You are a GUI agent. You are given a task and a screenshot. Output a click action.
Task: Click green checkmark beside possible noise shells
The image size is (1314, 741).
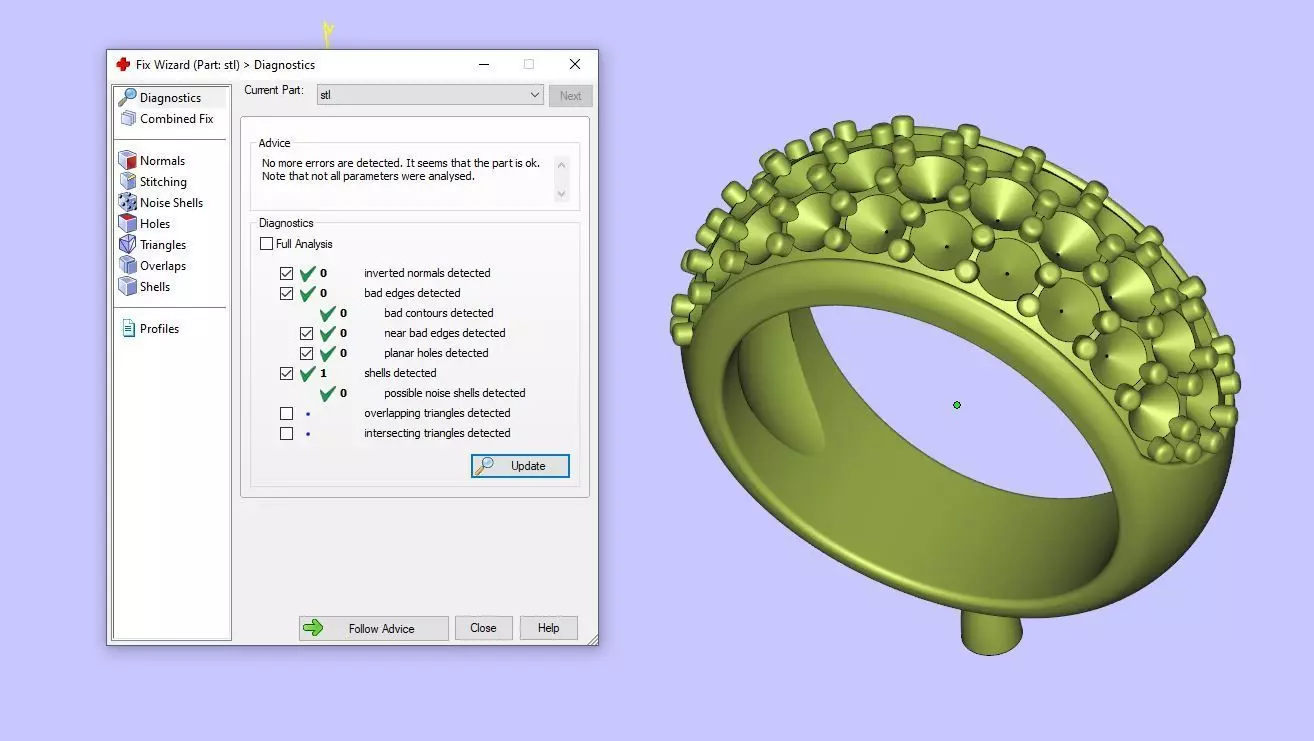point(328,393)
